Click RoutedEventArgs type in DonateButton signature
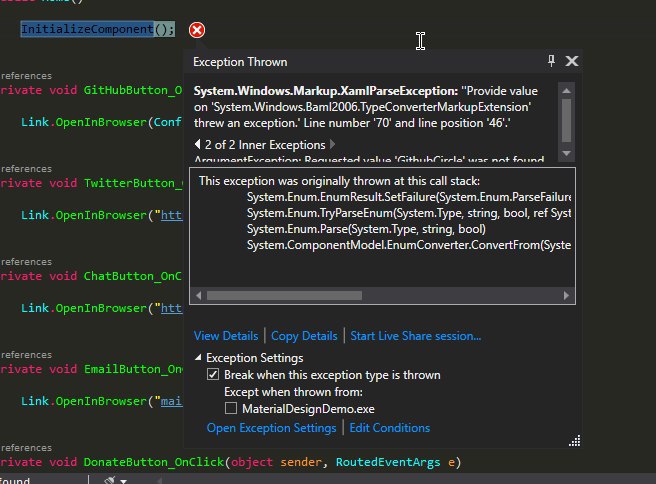Viewport: 656px width, 484px height. pyautogui.click(x=388, y=462)
